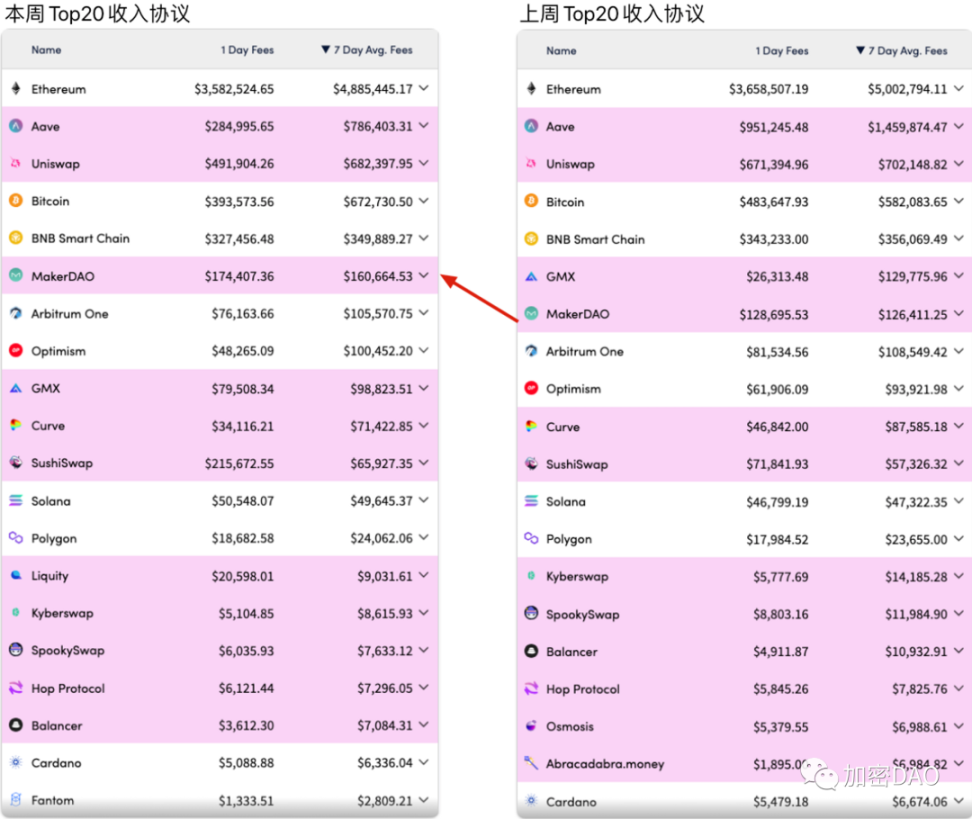Sort right table by 1 Day Fees
The width and height of the screenshot is (972, 819).
[x=782, y=51]
